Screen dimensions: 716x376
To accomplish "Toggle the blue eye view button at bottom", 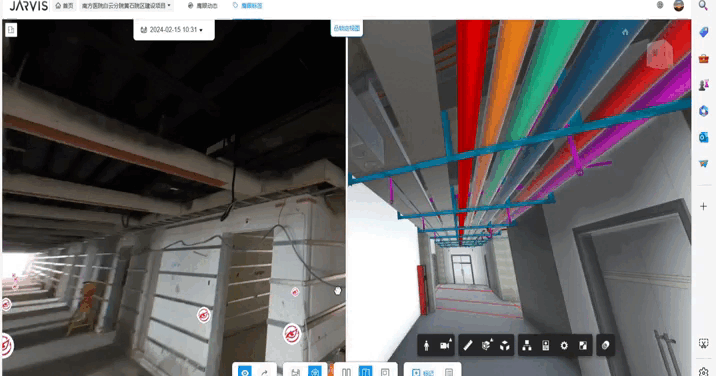I will [245, 371].
